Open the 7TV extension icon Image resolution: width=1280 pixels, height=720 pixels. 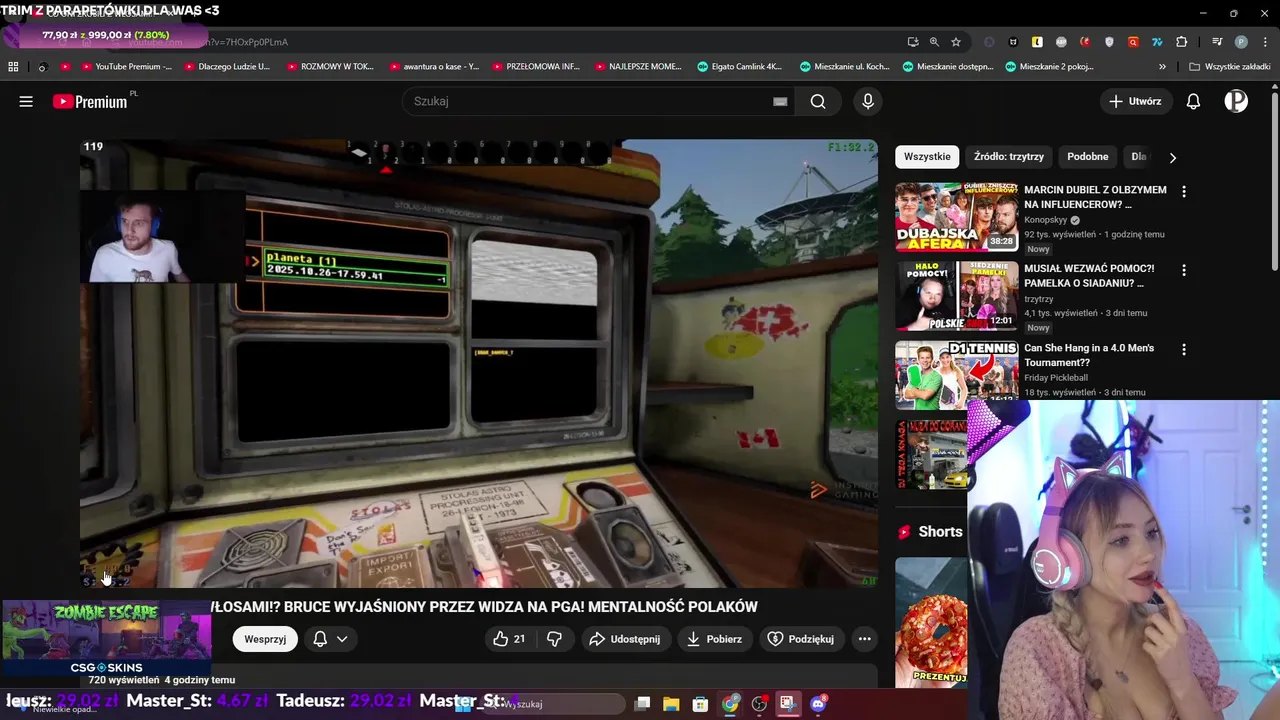click(1157, 42)
